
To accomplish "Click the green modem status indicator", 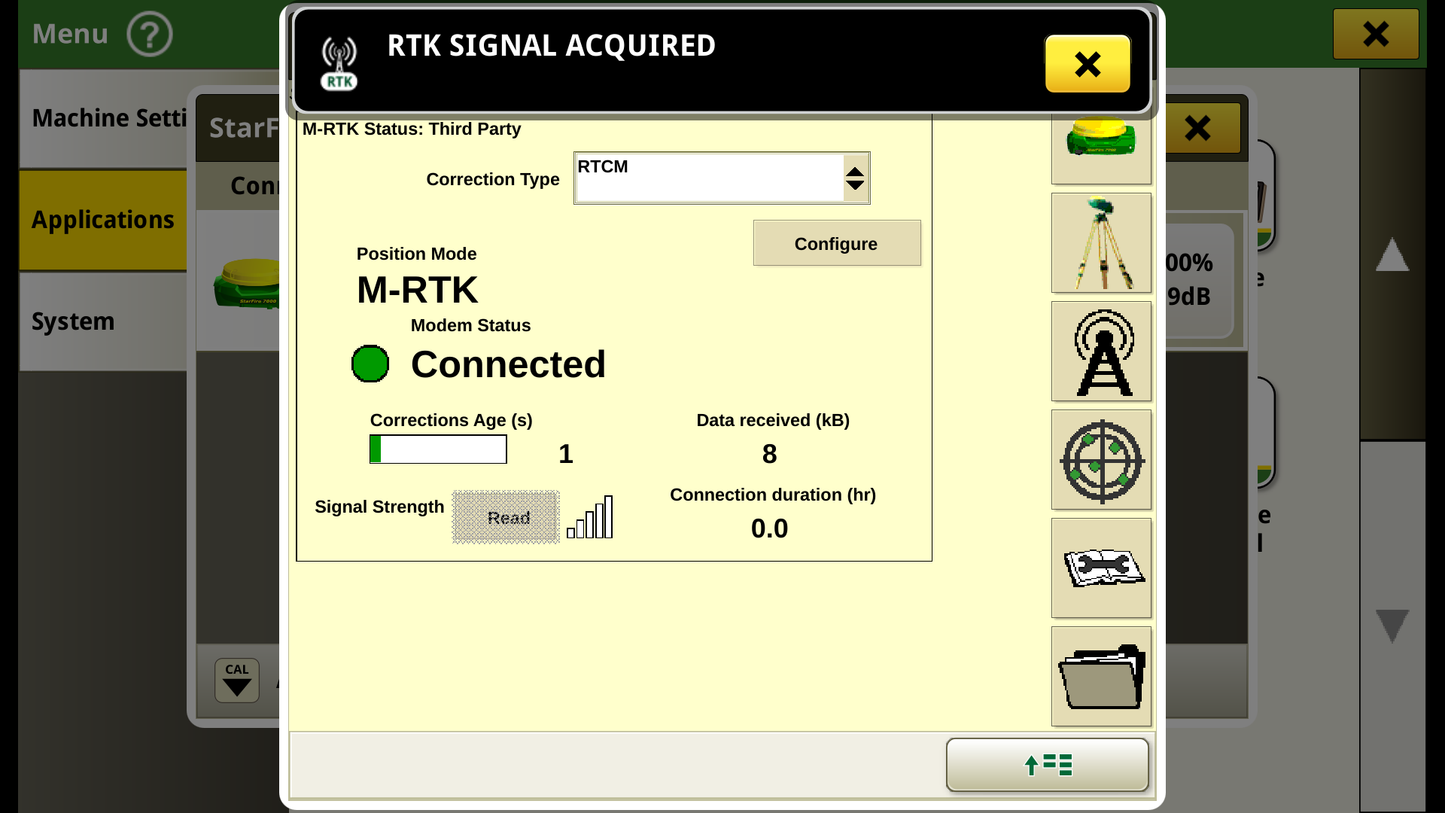I will [x=370, y=364].
